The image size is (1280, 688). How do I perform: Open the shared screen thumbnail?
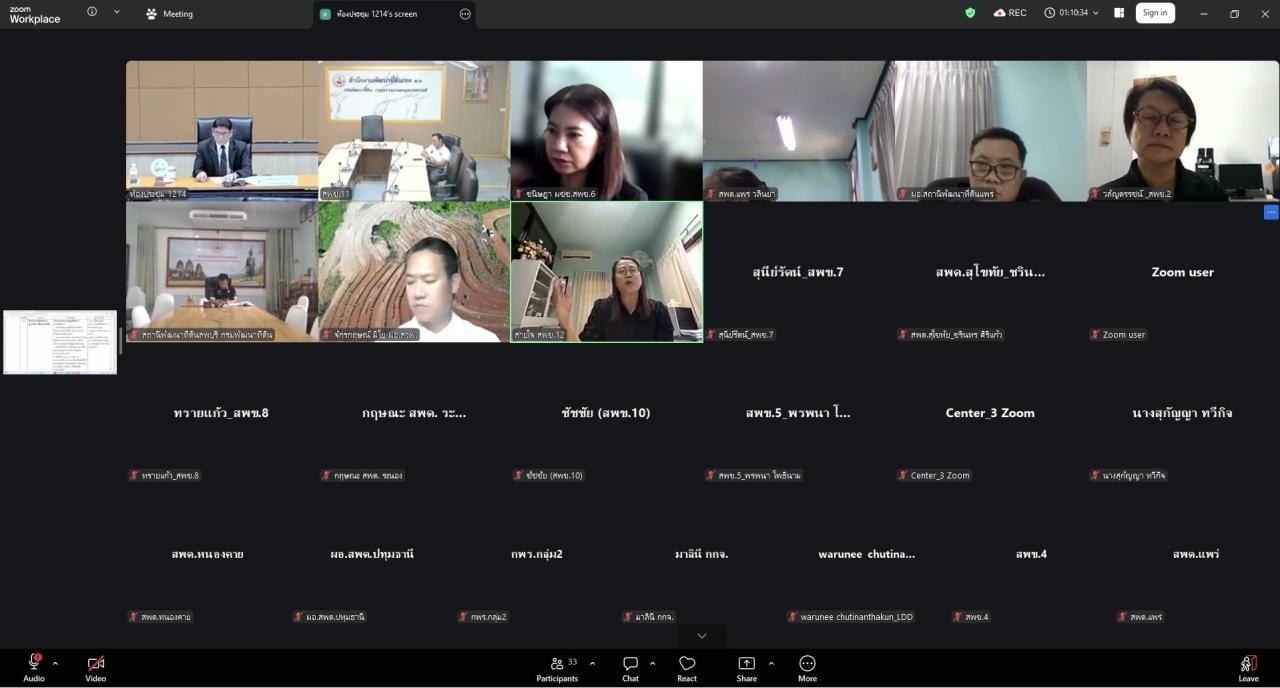point(60,342)
